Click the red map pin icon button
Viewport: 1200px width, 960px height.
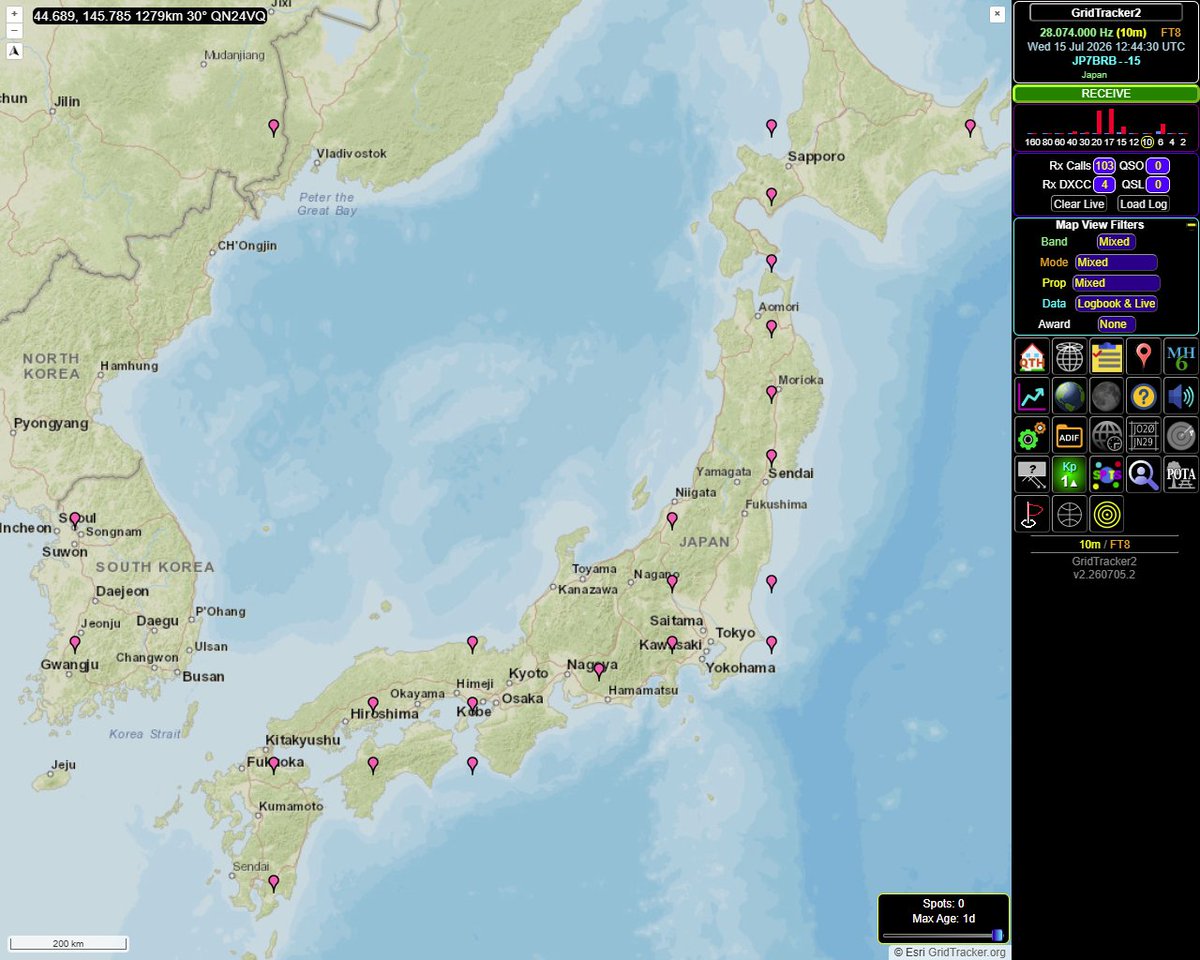coord(1144,357)
